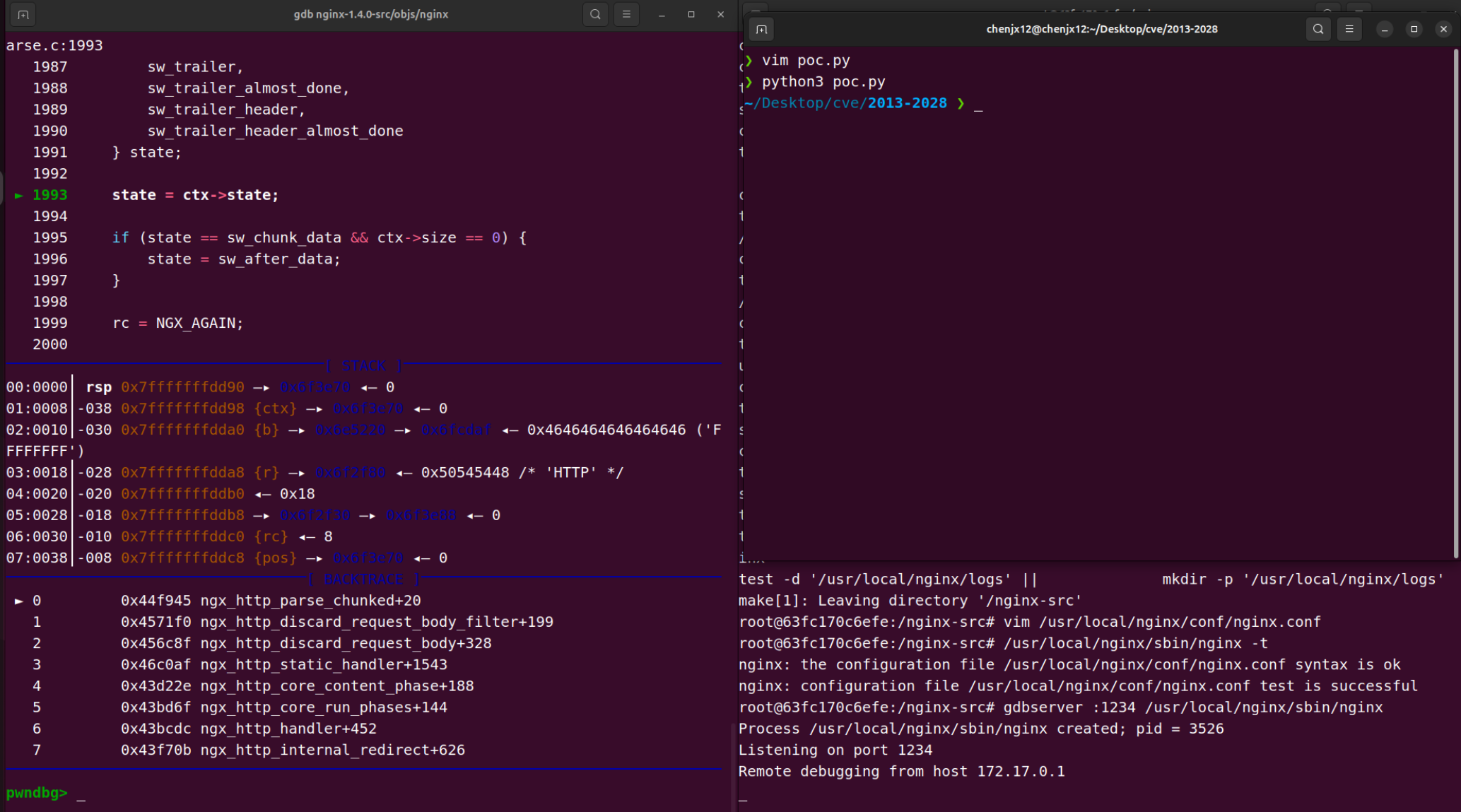Click 'ngx_http_internal_redirect+626' backtrace entry
The height and width of the screenshot is (812, 1461).
tap(332, 750)
